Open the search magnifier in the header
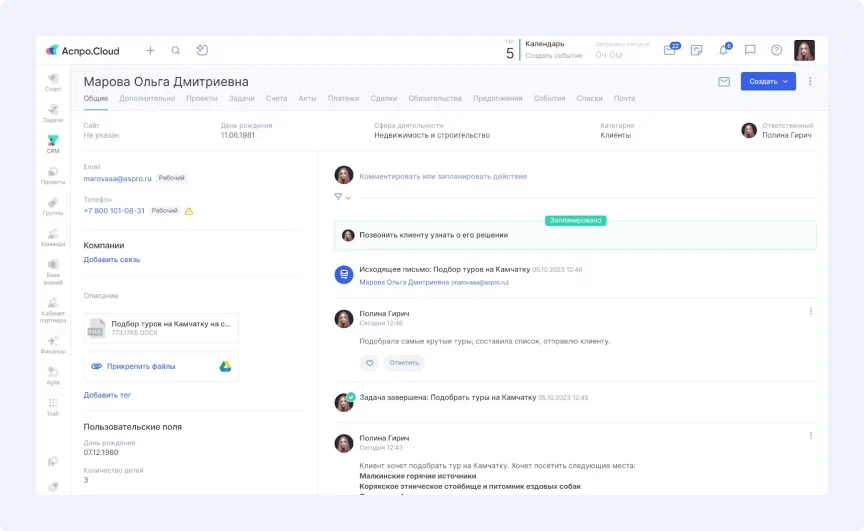 coord(175,51)
